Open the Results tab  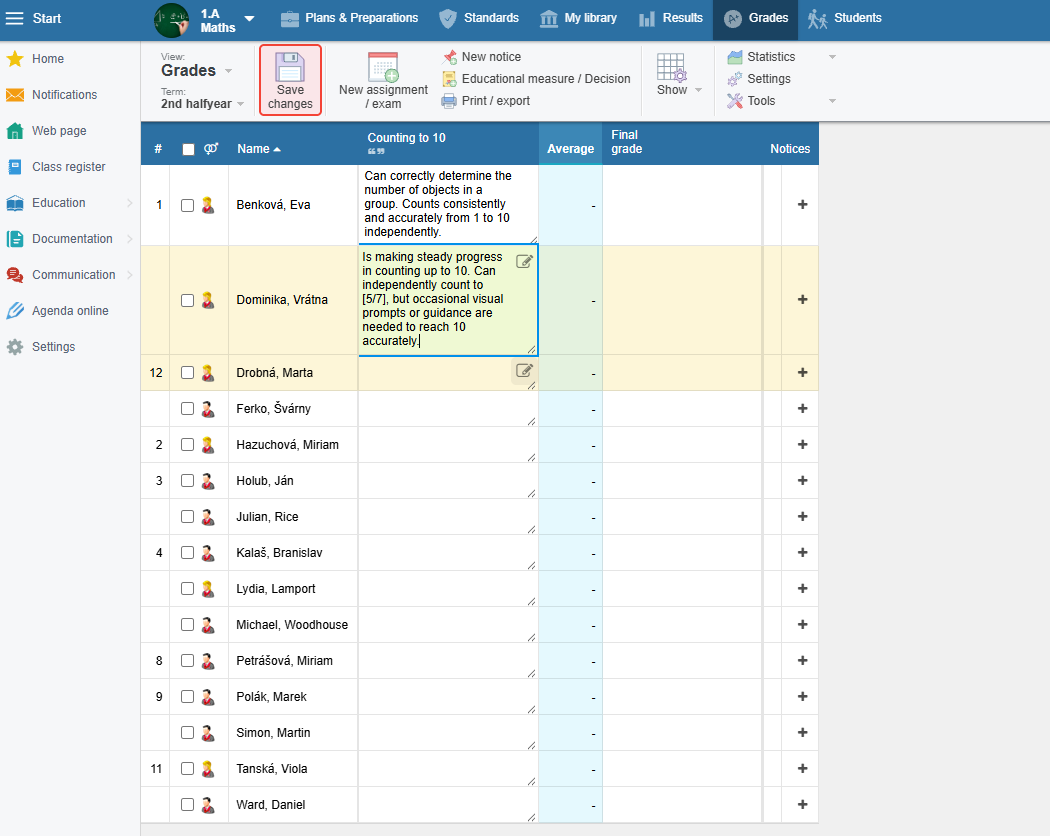(x=671, y=19)
